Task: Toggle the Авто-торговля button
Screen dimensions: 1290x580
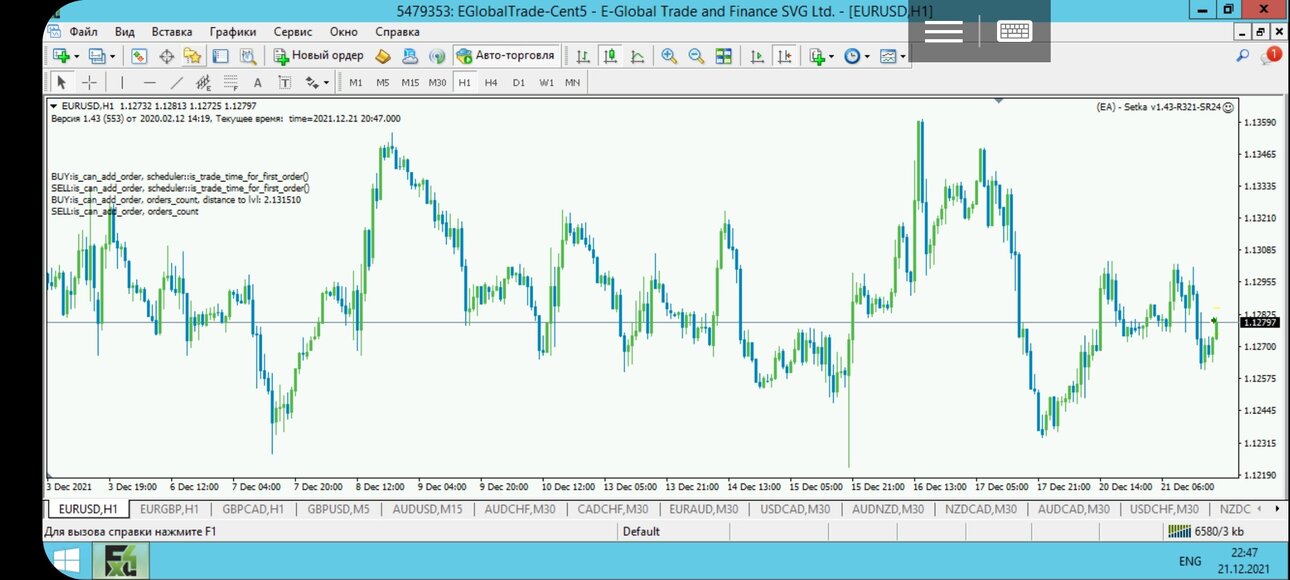Action: coord(506,56)
